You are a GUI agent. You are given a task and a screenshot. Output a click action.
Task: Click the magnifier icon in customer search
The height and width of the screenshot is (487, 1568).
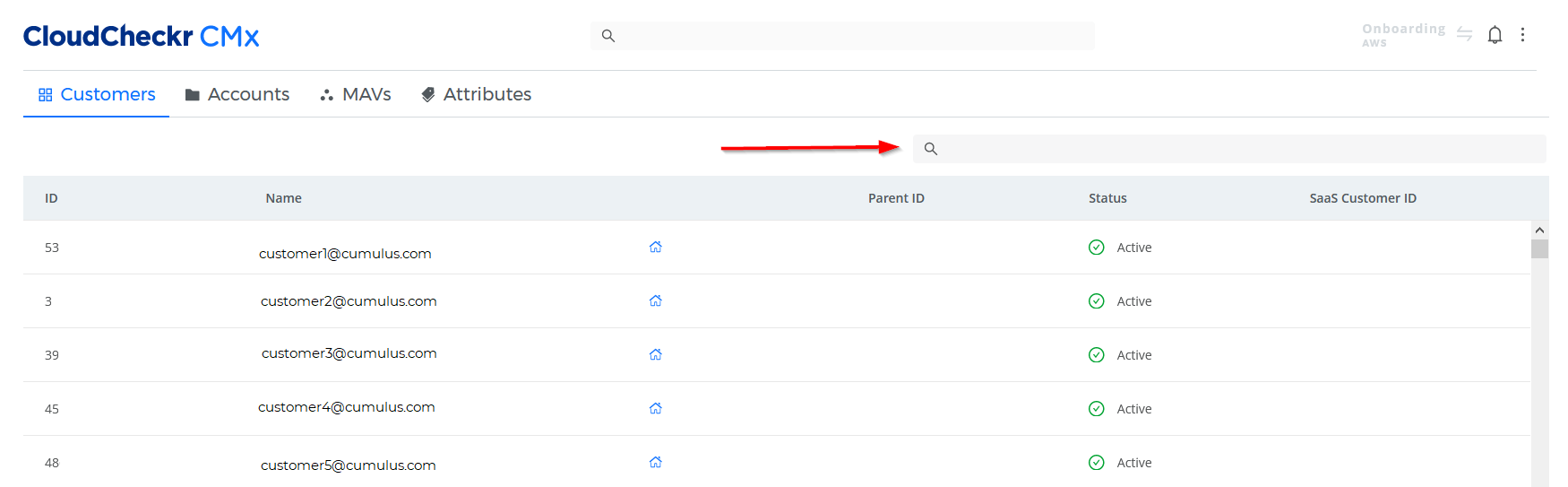[x=931, y=149]
